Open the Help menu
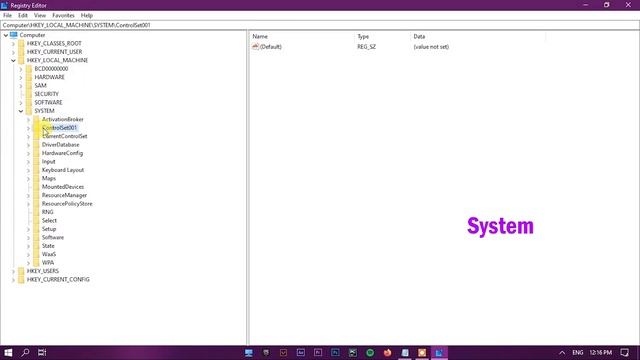Screen dimensions: 640x360 [87, 15]
